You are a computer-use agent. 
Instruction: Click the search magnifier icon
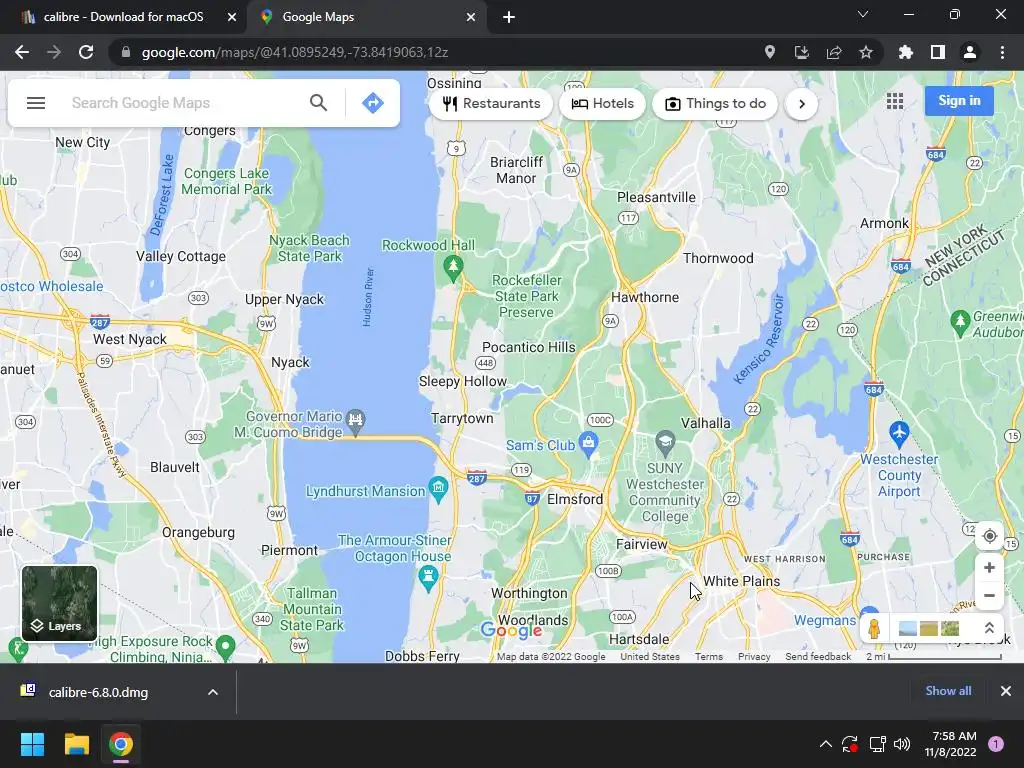(318, 103)
